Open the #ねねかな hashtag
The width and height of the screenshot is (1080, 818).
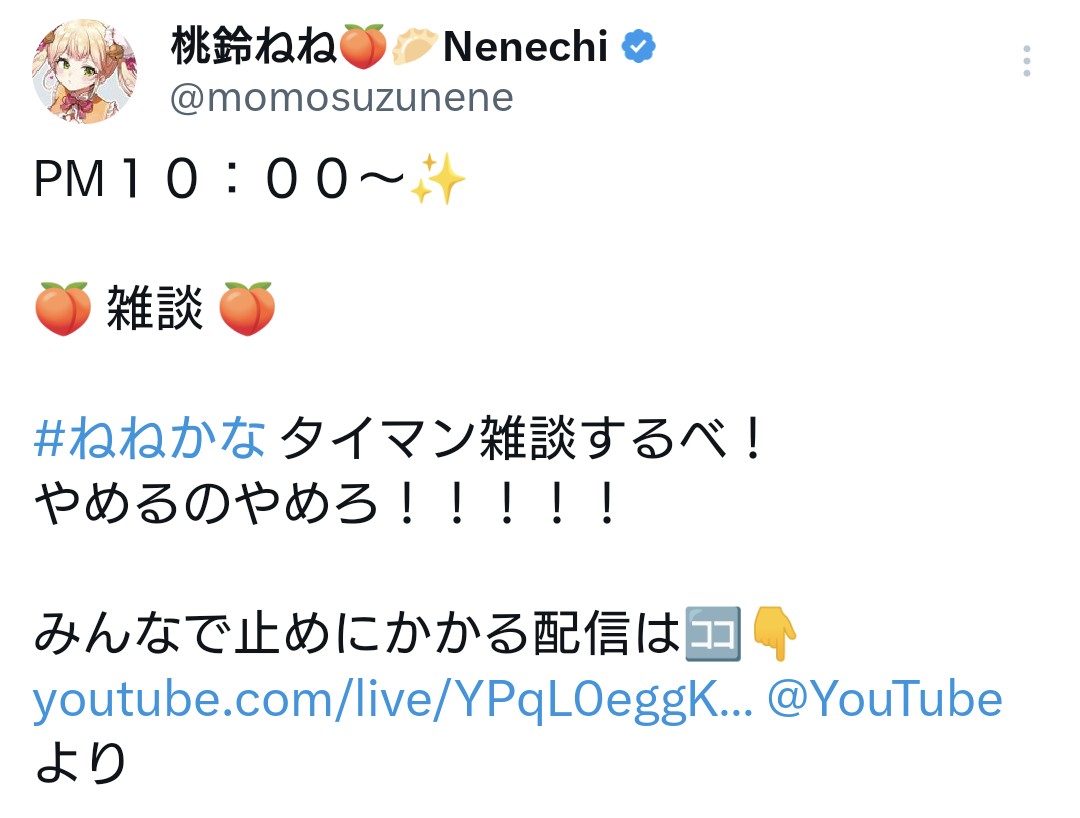(x=150, y=441)
